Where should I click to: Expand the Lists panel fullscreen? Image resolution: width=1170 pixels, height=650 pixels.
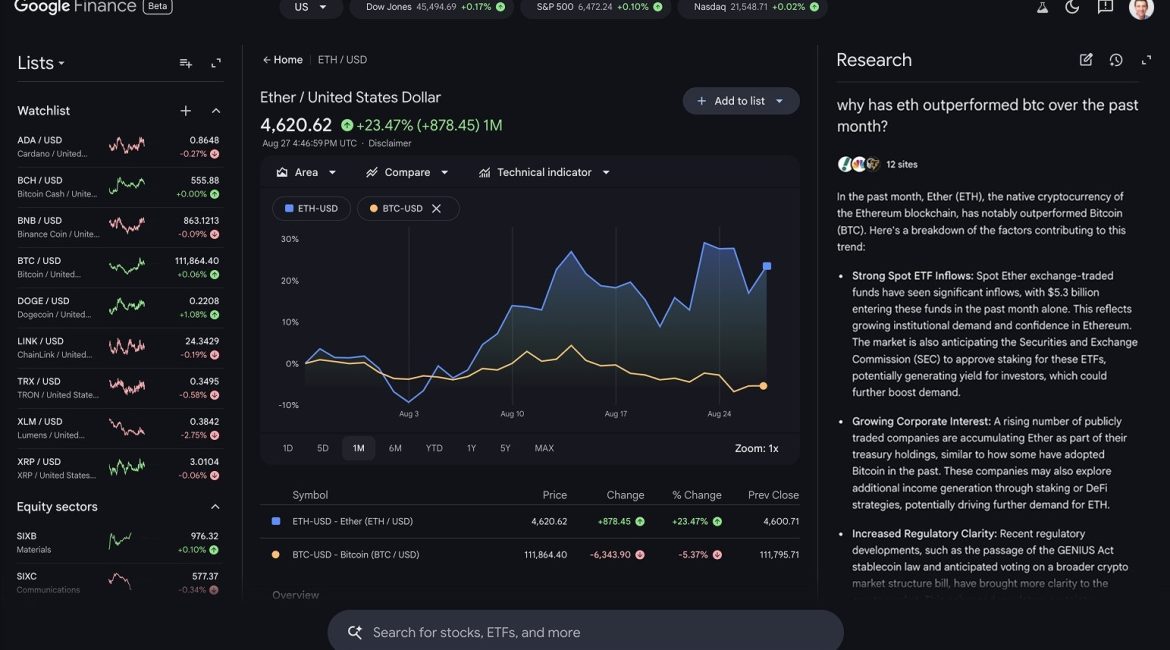[x=216, y=63]
